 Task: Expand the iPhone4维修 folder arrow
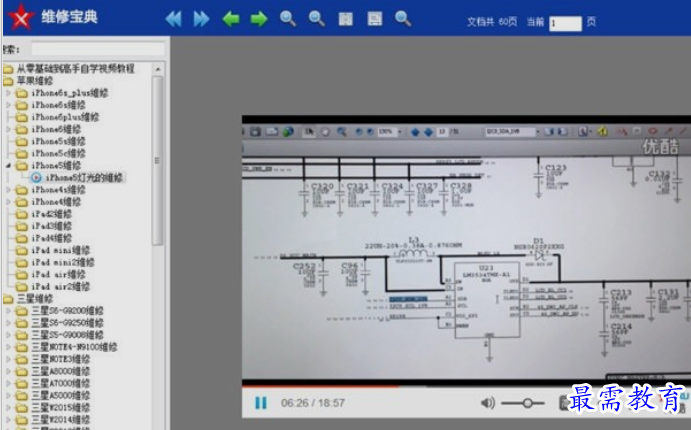click(8, 202)
